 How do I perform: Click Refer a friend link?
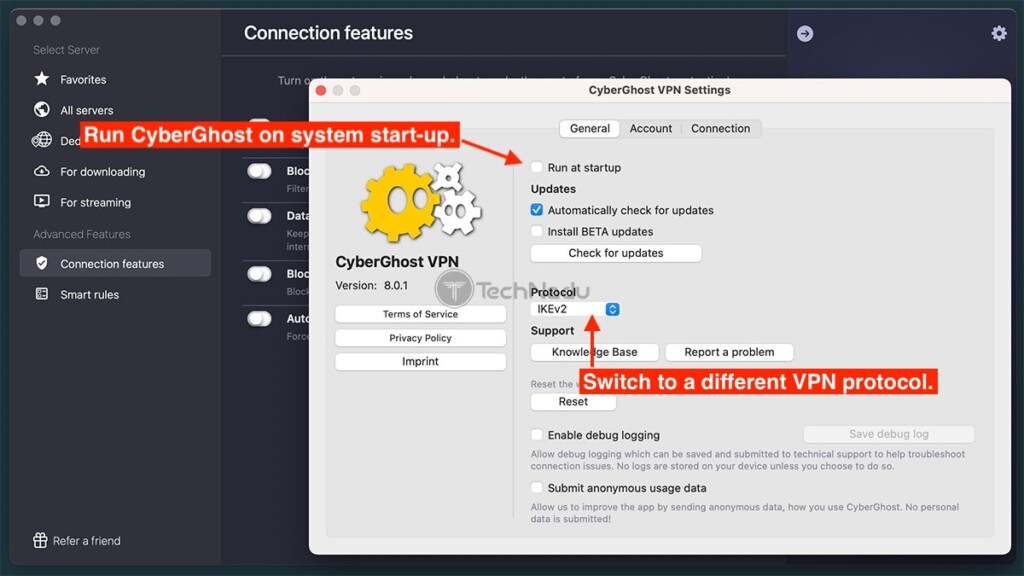click(x=86, y=541)
